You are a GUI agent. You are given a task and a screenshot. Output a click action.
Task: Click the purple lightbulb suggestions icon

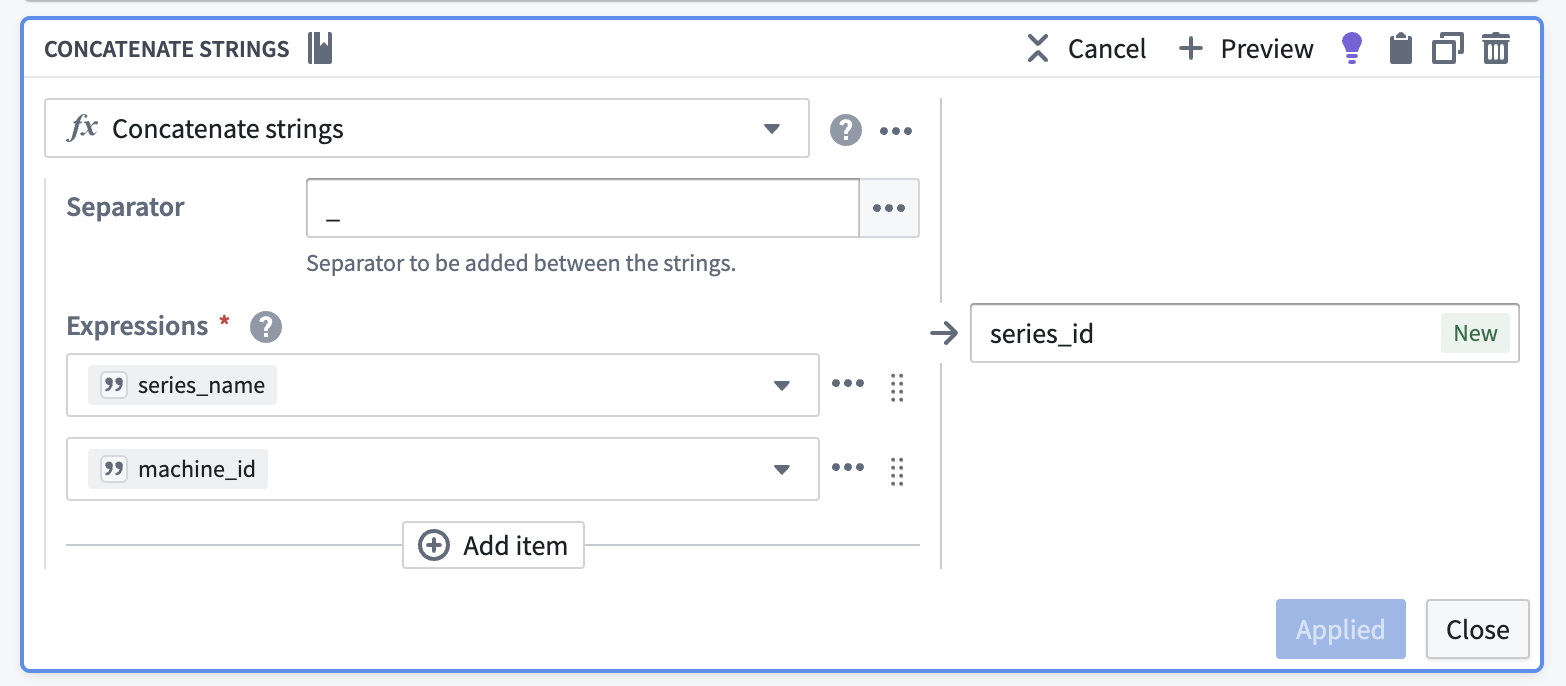point(1351,48)
